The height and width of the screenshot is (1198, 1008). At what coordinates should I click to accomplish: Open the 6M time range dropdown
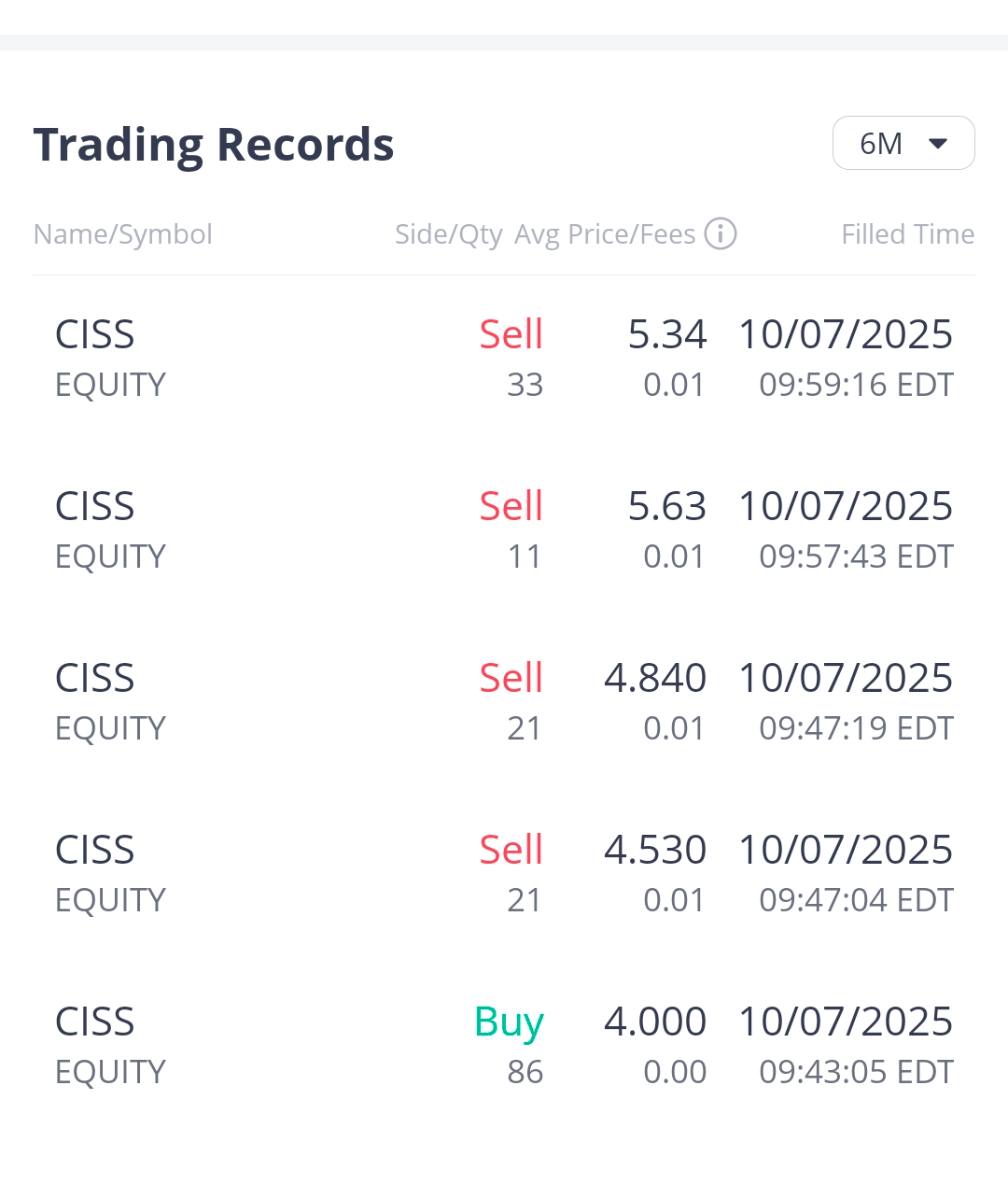pyautogui.click(x=903, y=143)
